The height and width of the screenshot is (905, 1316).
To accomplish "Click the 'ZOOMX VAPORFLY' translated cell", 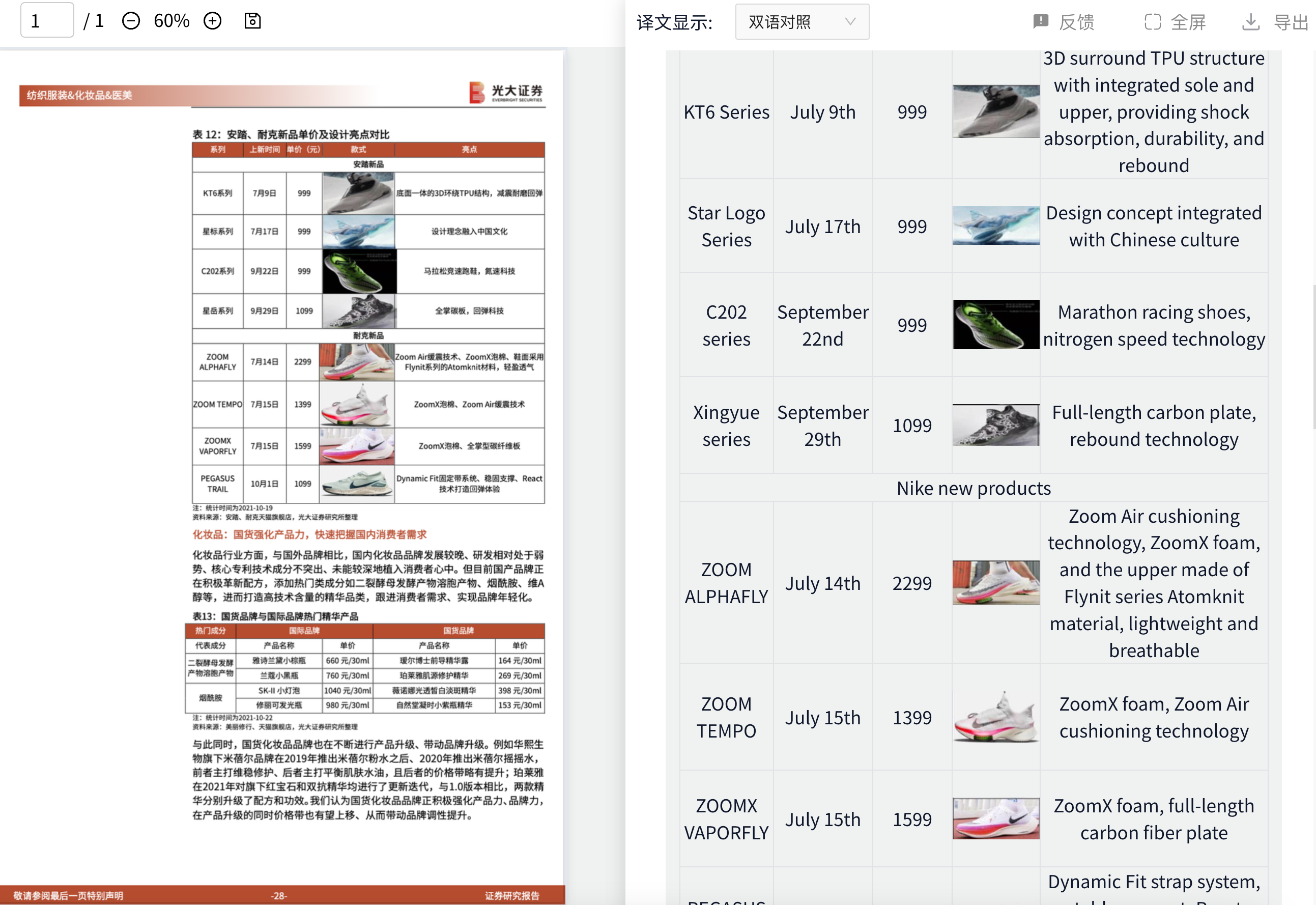I will click(x=727, y=819).
